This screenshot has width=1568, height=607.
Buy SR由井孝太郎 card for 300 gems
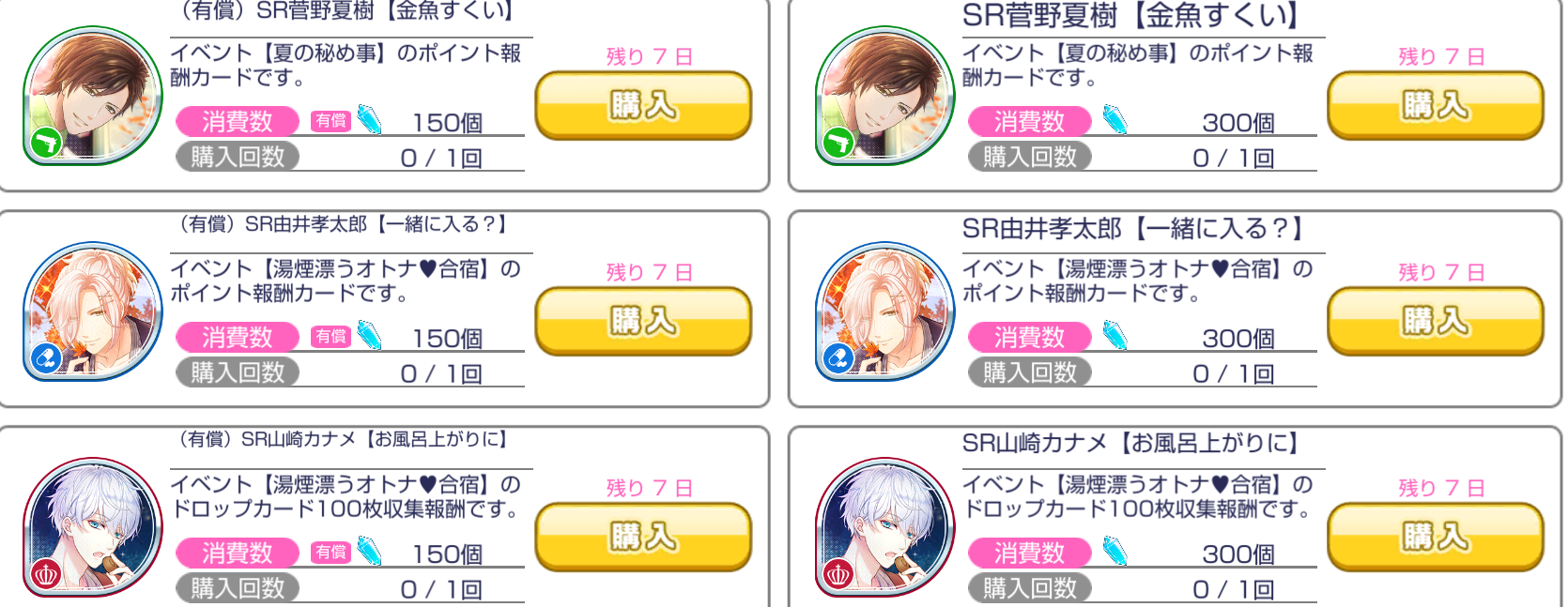pyautogui.click(x=1436, y=321)
